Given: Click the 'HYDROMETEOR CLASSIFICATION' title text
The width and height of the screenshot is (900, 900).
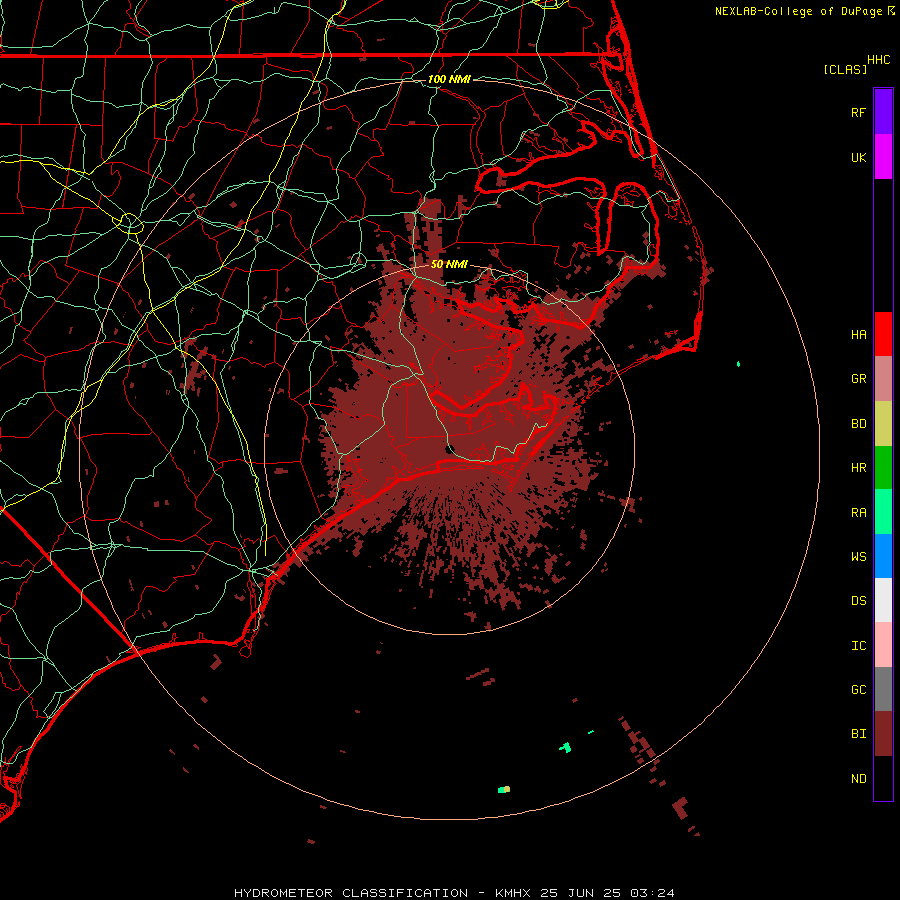Looking at the screenshot, I should [x=351, y=893].
